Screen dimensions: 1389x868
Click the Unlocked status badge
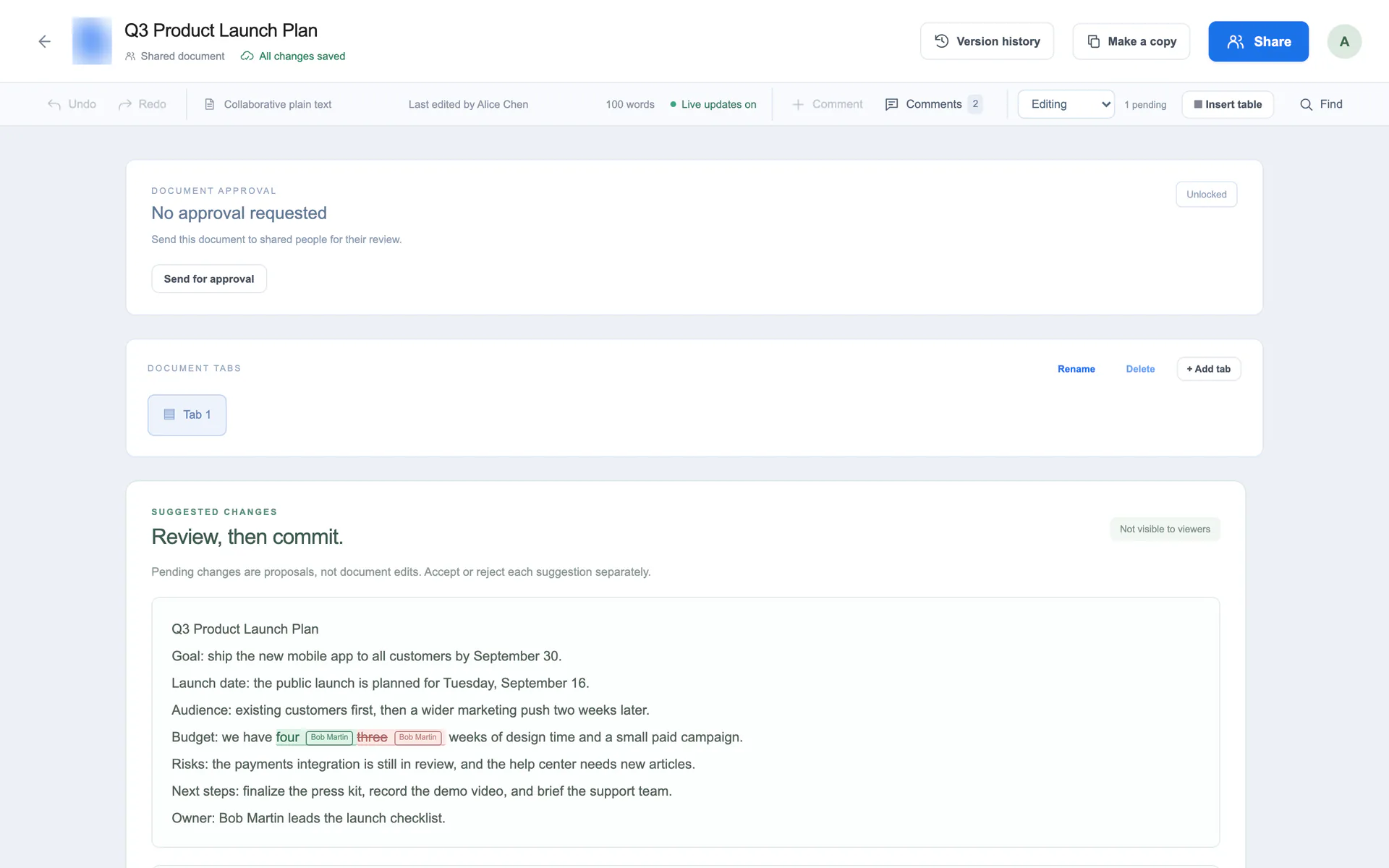tap(1206, 195)
